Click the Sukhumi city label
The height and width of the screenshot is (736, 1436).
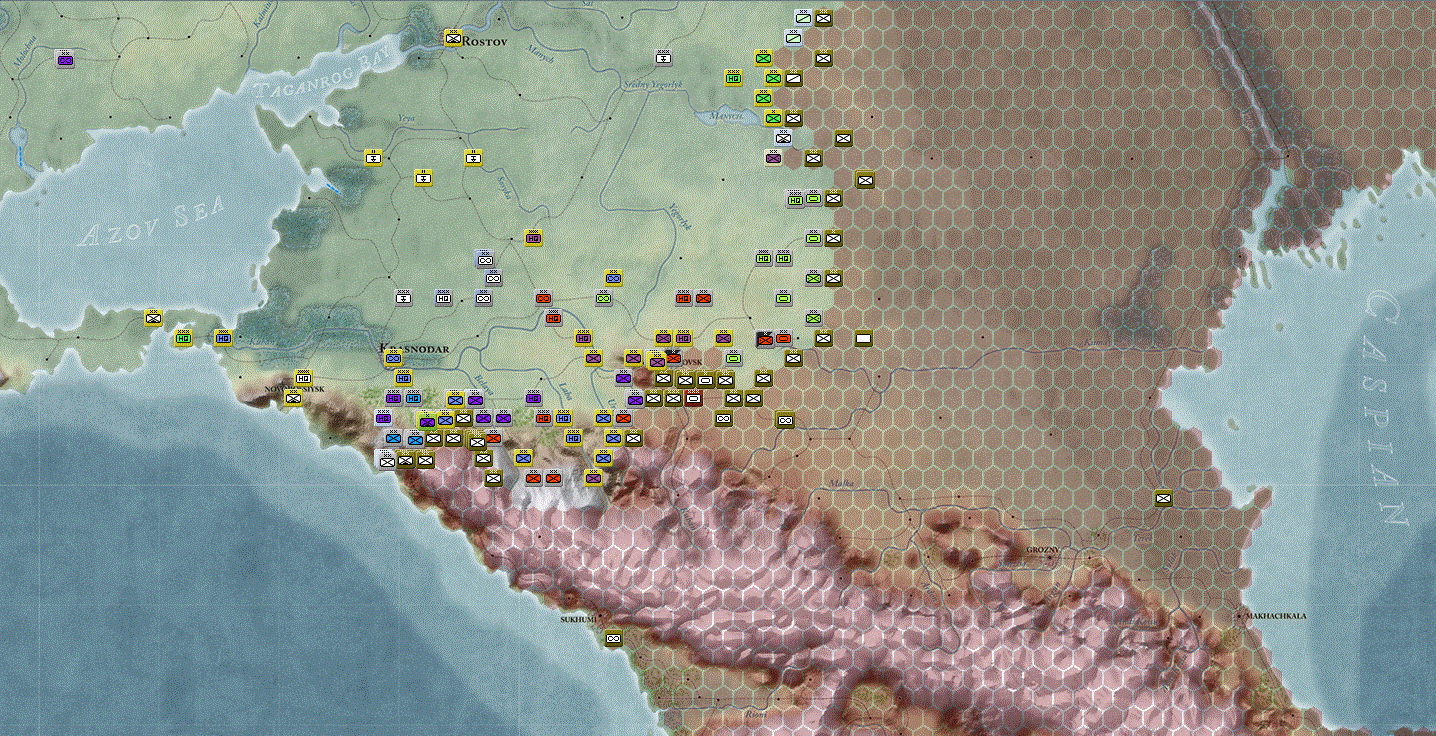pyautogui.click(x=578, y=620)
